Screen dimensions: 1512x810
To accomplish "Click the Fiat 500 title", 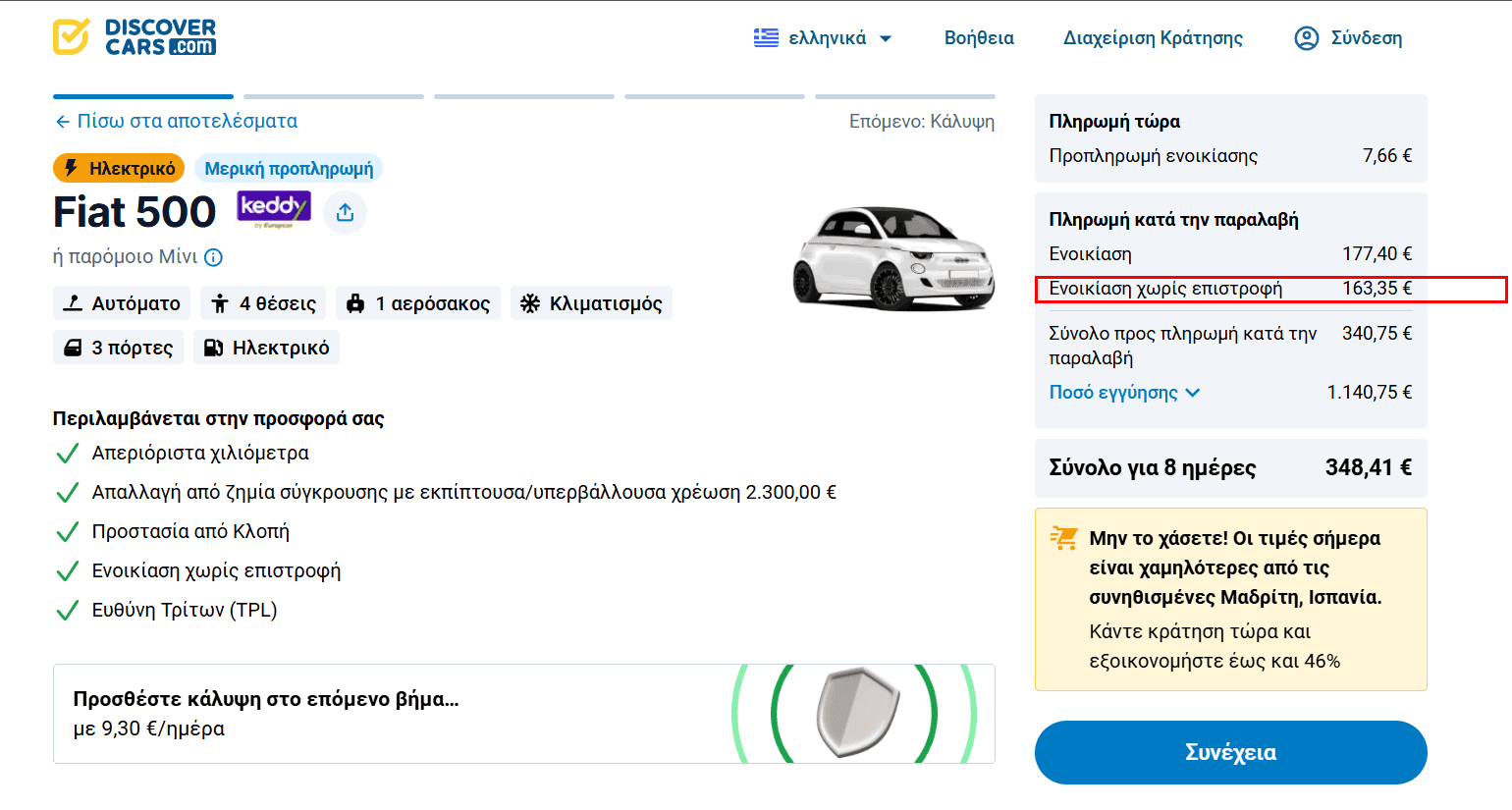I will [135, 212].
